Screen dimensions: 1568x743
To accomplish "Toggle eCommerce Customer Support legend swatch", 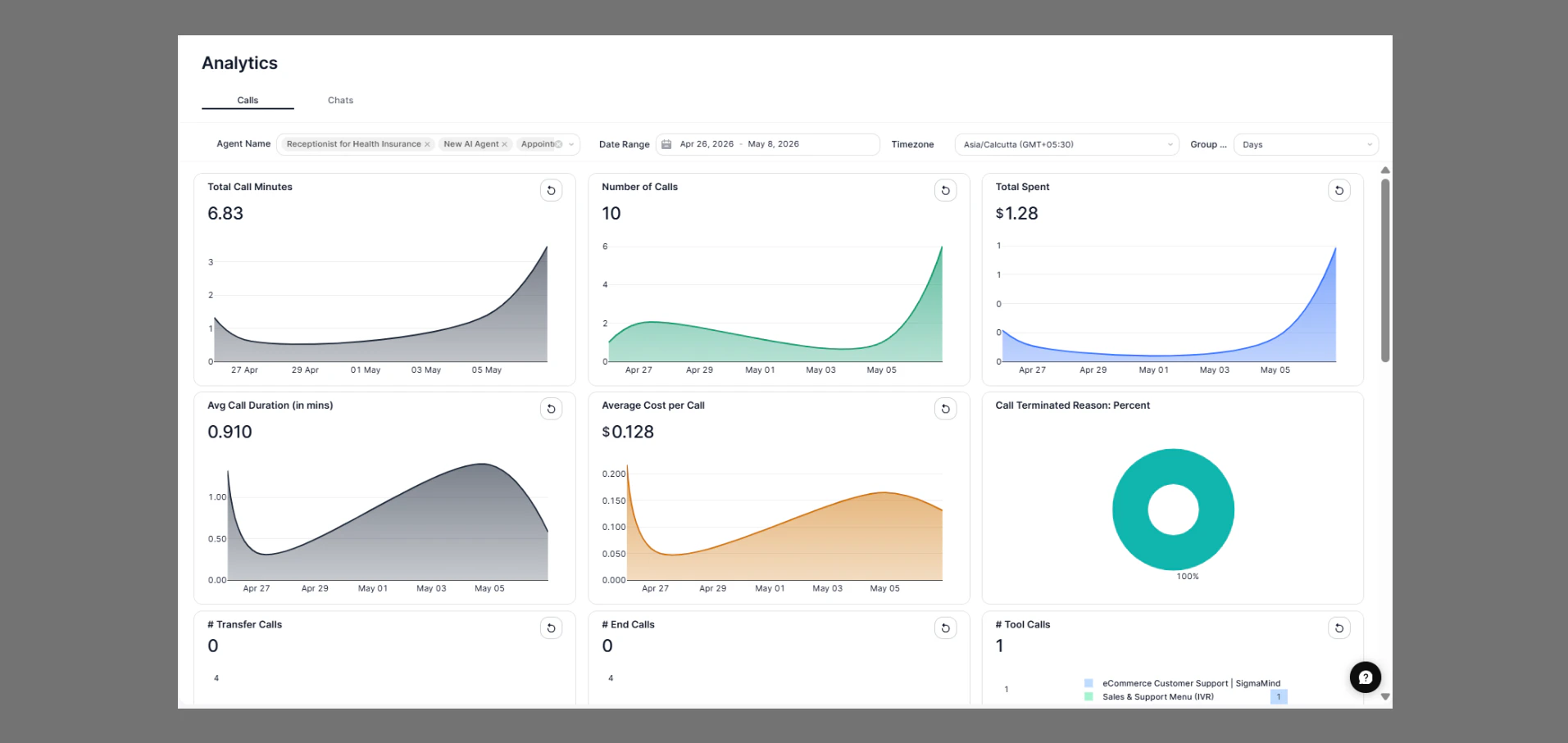I will click(1089, 683).
